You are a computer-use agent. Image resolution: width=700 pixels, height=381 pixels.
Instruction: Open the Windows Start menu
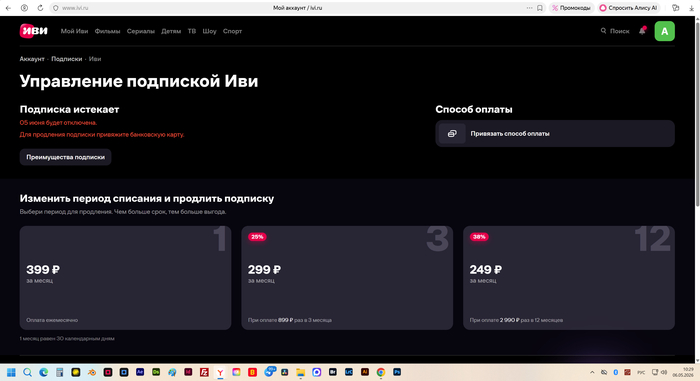[11, 373]
